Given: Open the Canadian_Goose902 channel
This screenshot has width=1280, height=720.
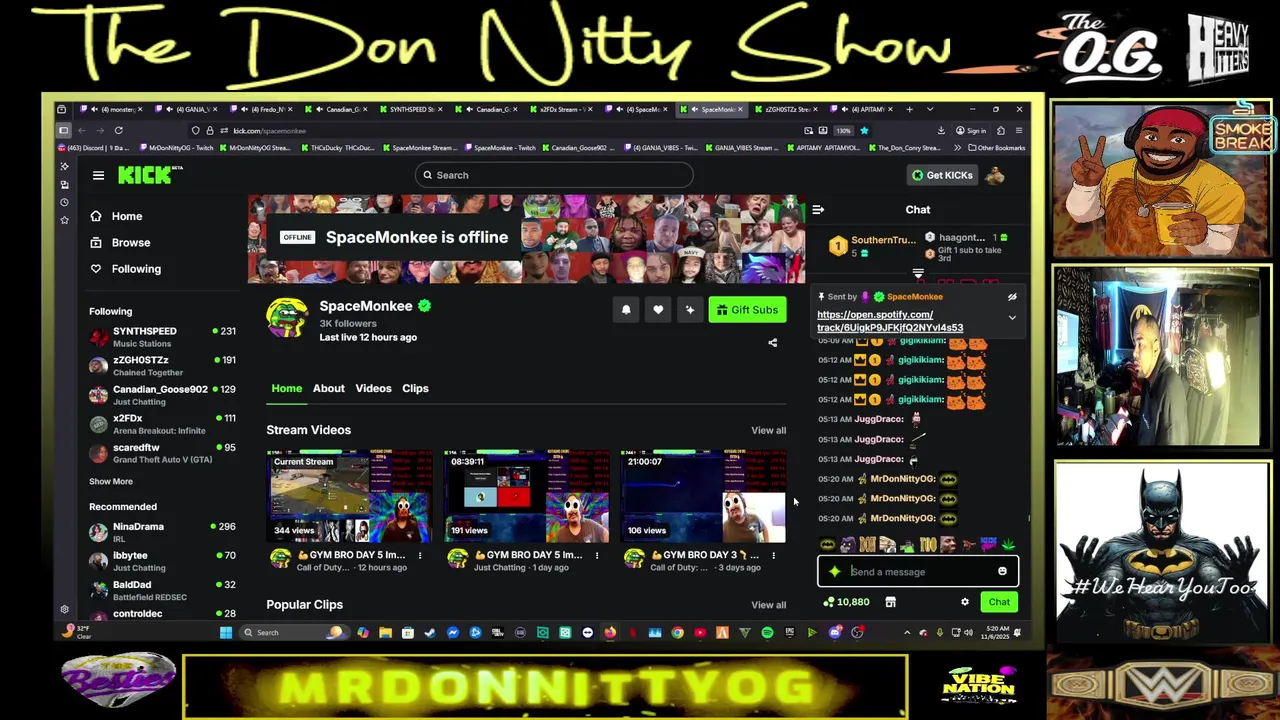Looking at the screenshot, I should tap(162, 395).
